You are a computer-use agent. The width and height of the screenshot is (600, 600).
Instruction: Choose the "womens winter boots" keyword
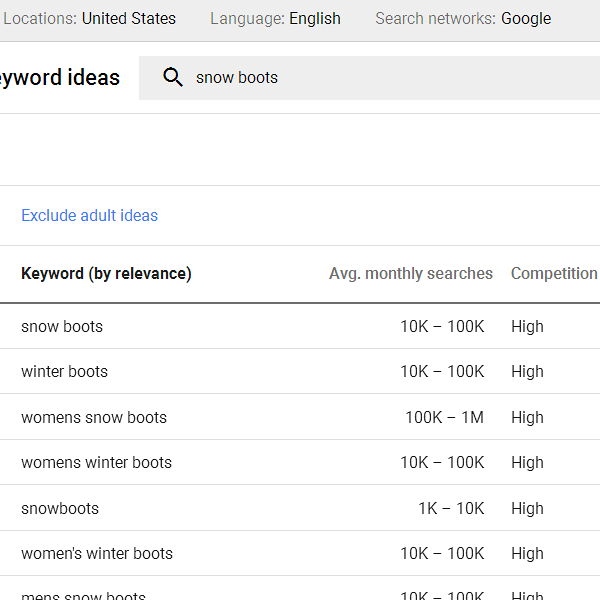click(96, 462)
